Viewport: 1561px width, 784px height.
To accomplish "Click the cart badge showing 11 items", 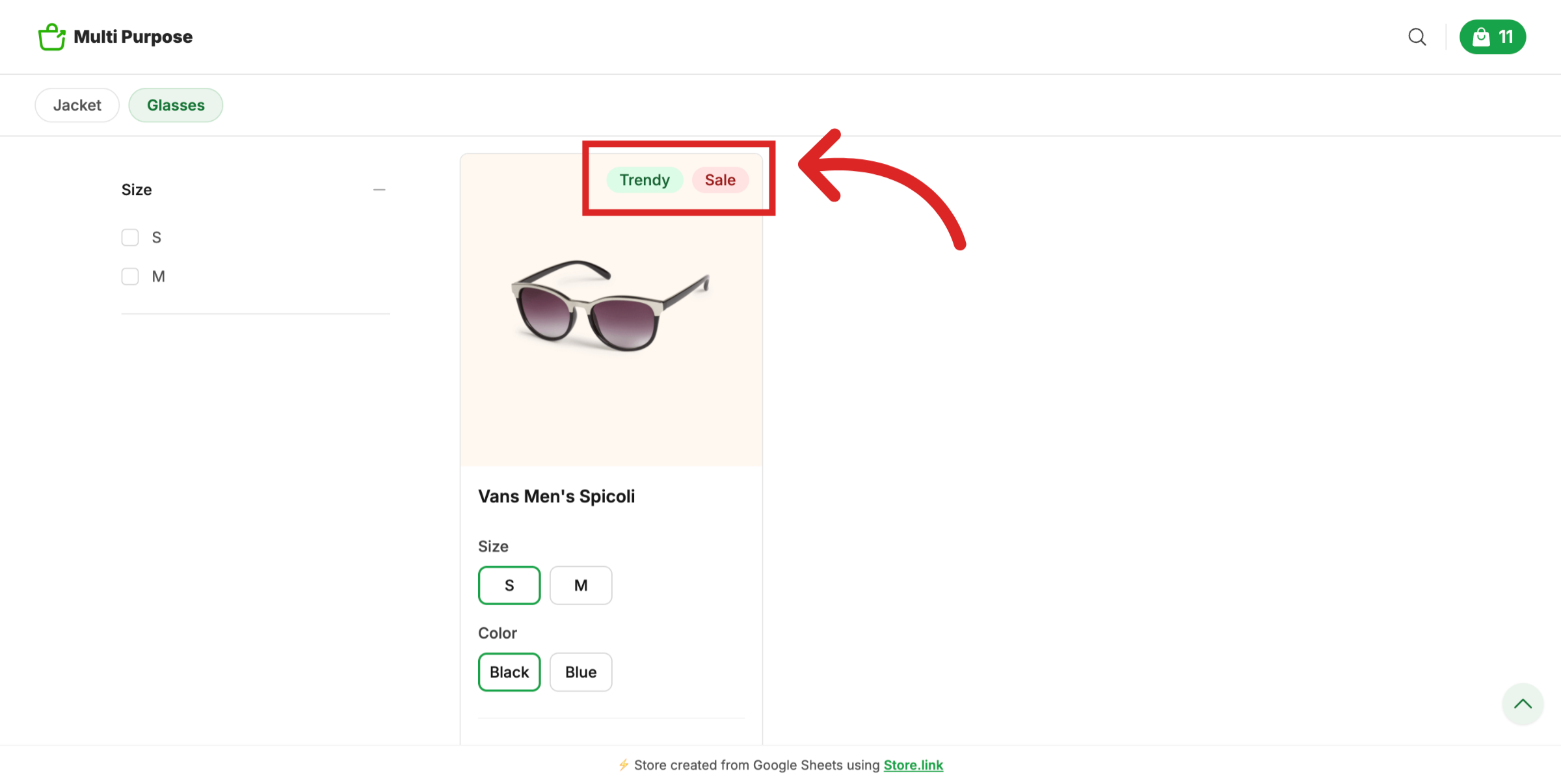I will 1504,37.
